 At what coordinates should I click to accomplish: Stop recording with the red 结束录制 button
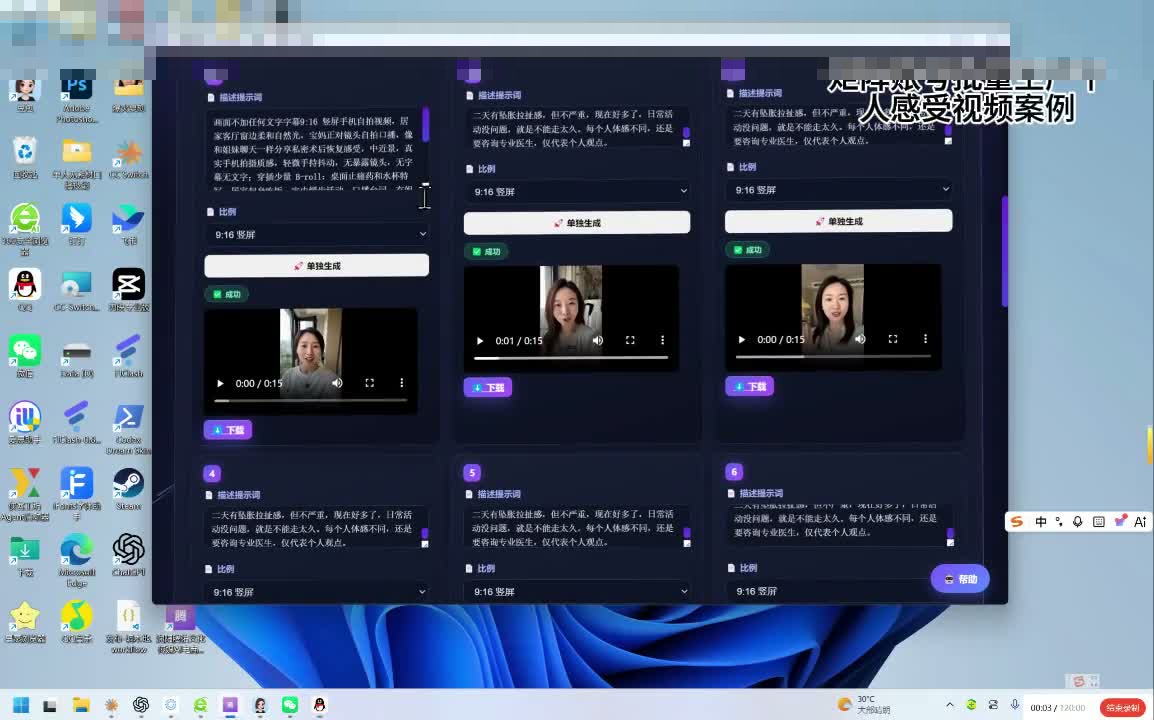tap(1122, 707)
